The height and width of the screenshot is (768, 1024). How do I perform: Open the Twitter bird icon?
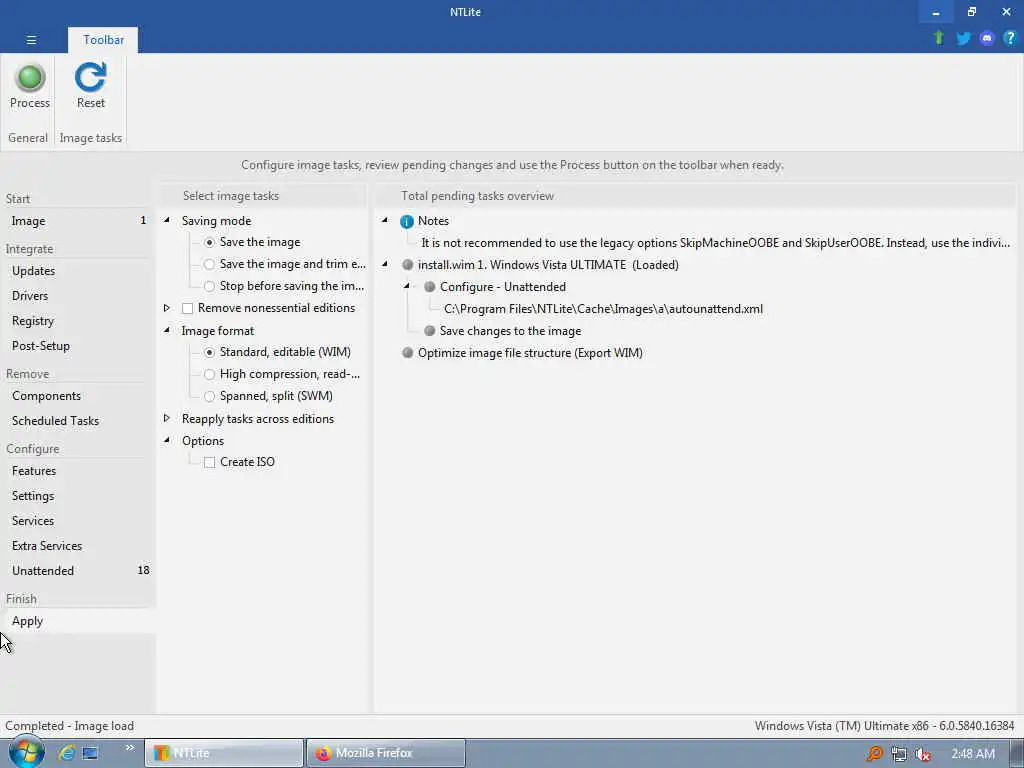coord(963,39)
